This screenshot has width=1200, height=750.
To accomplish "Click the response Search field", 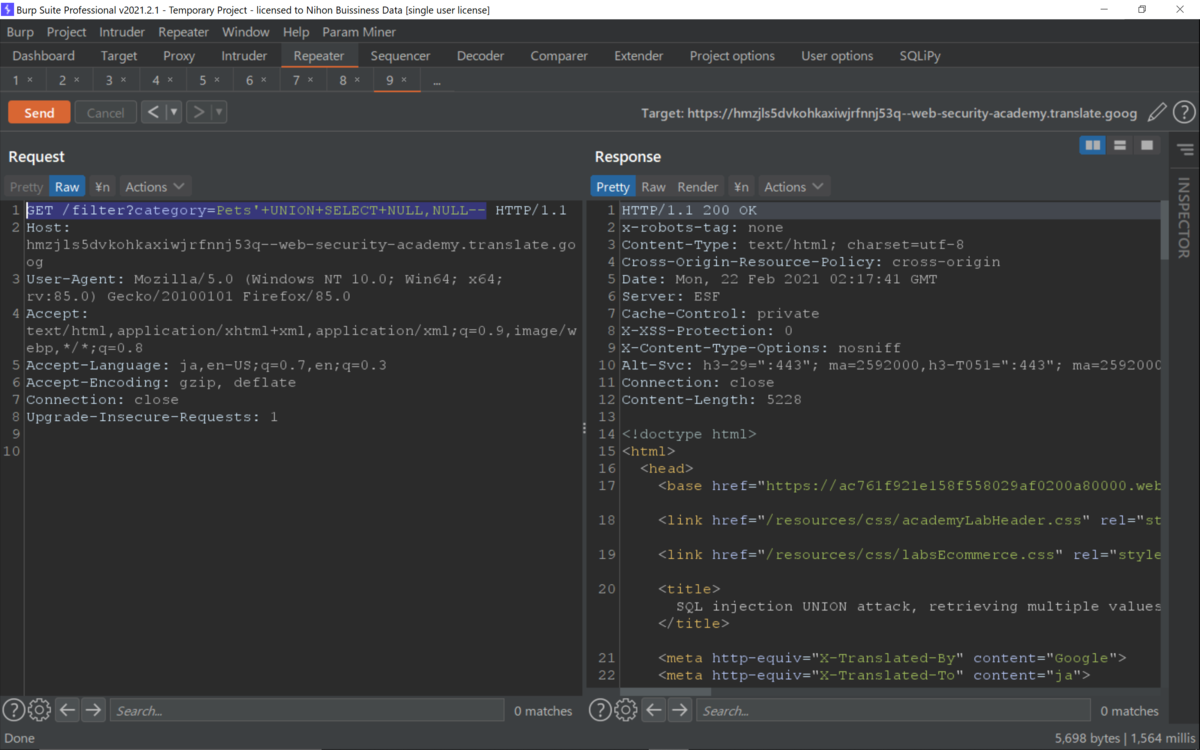I will point(893,710).
